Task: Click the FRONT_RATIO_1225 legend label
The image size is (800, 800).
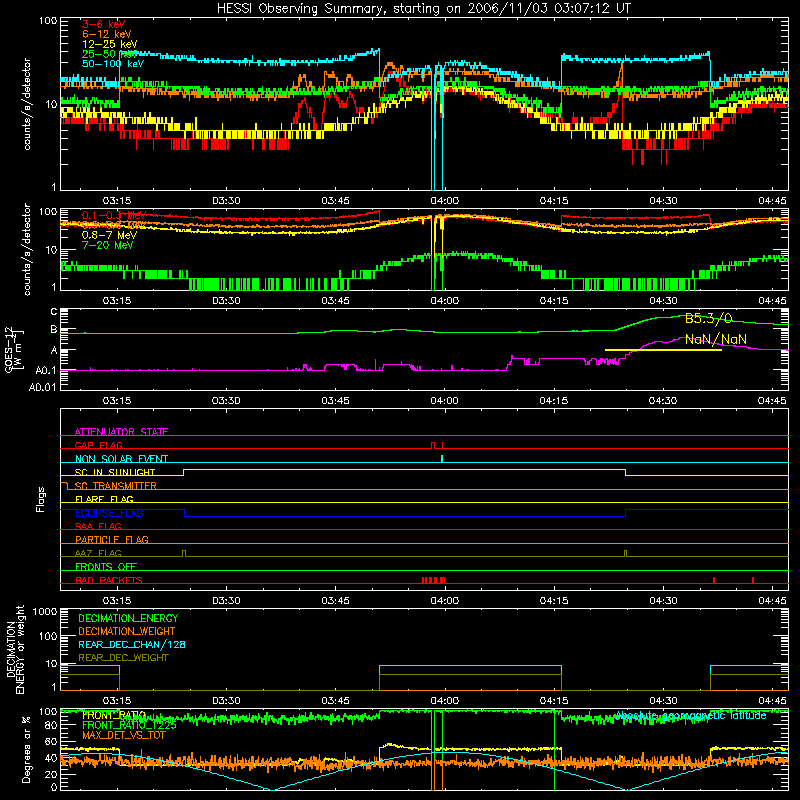Action: coord(129,725)
